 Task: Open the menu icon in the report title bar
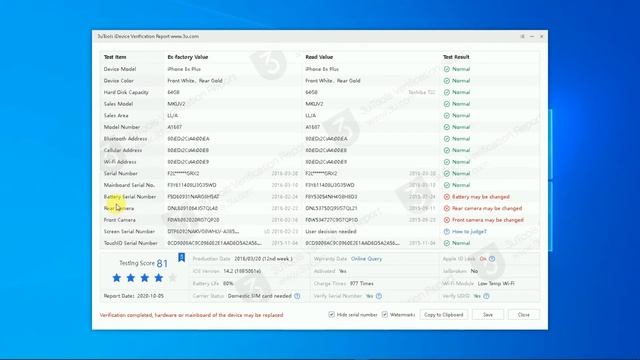[x=522, y=36]
